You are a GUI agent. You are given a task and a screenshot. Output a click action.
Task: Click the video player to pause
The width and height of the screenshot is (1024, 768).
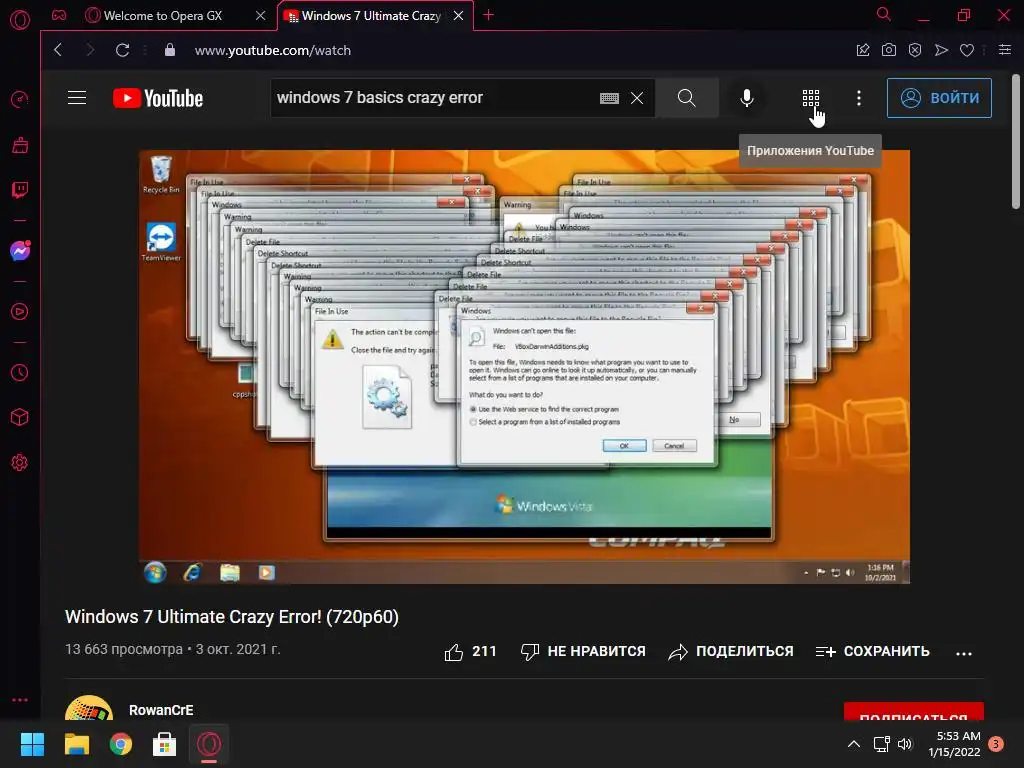524,366
